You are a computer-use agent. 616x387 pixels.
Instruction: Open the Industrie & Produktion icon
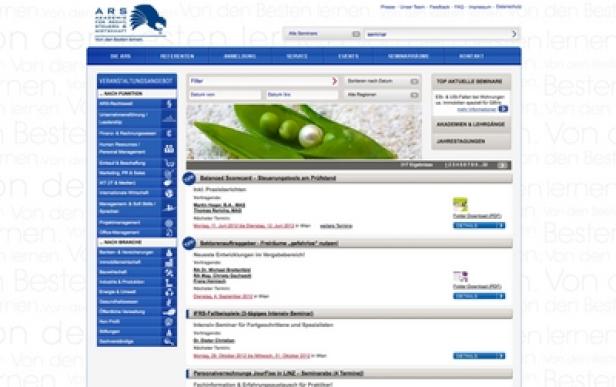coord(169,282)
